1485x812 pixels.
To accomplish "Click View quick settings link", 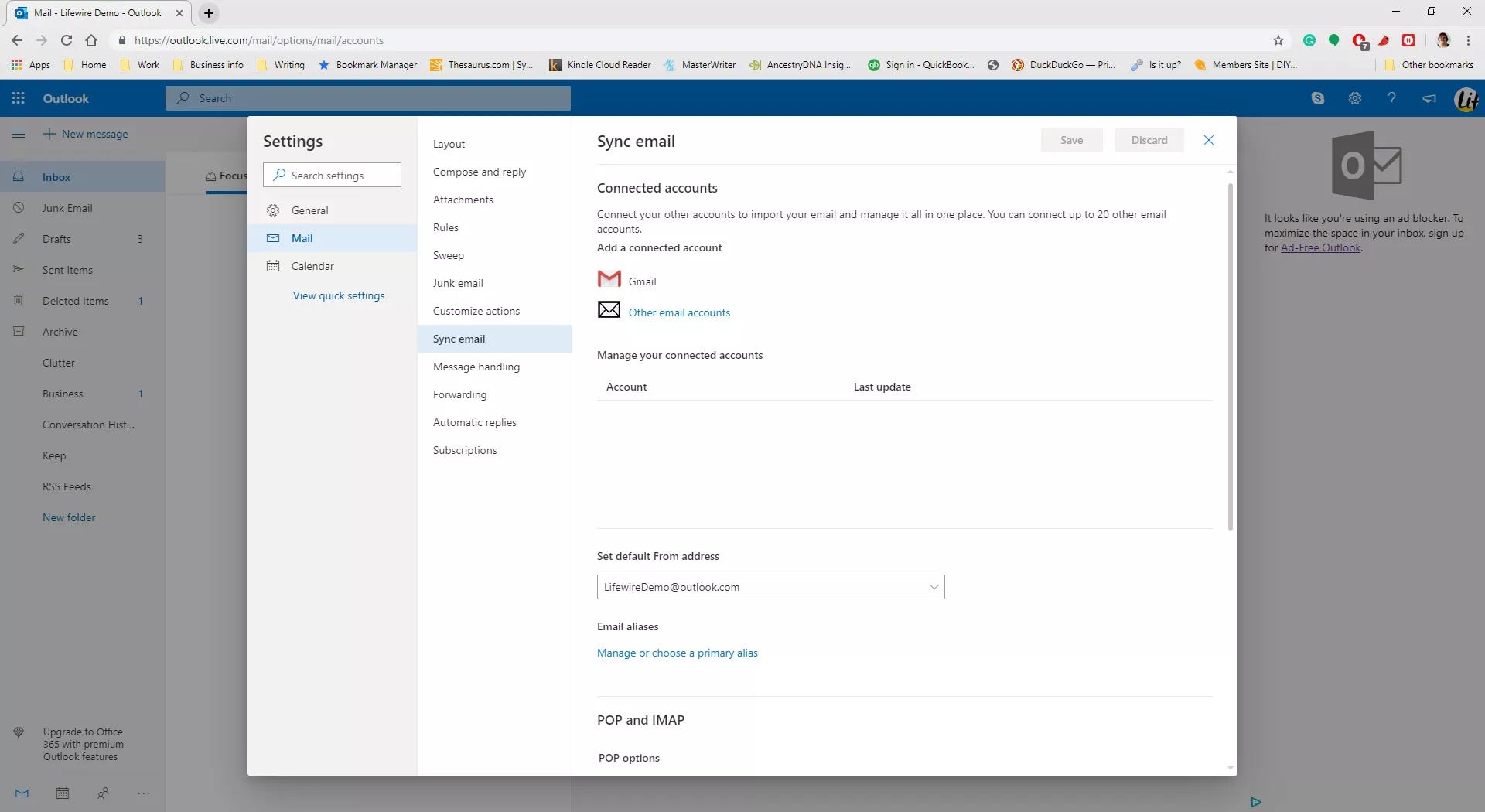I will [x=339, y=295].
